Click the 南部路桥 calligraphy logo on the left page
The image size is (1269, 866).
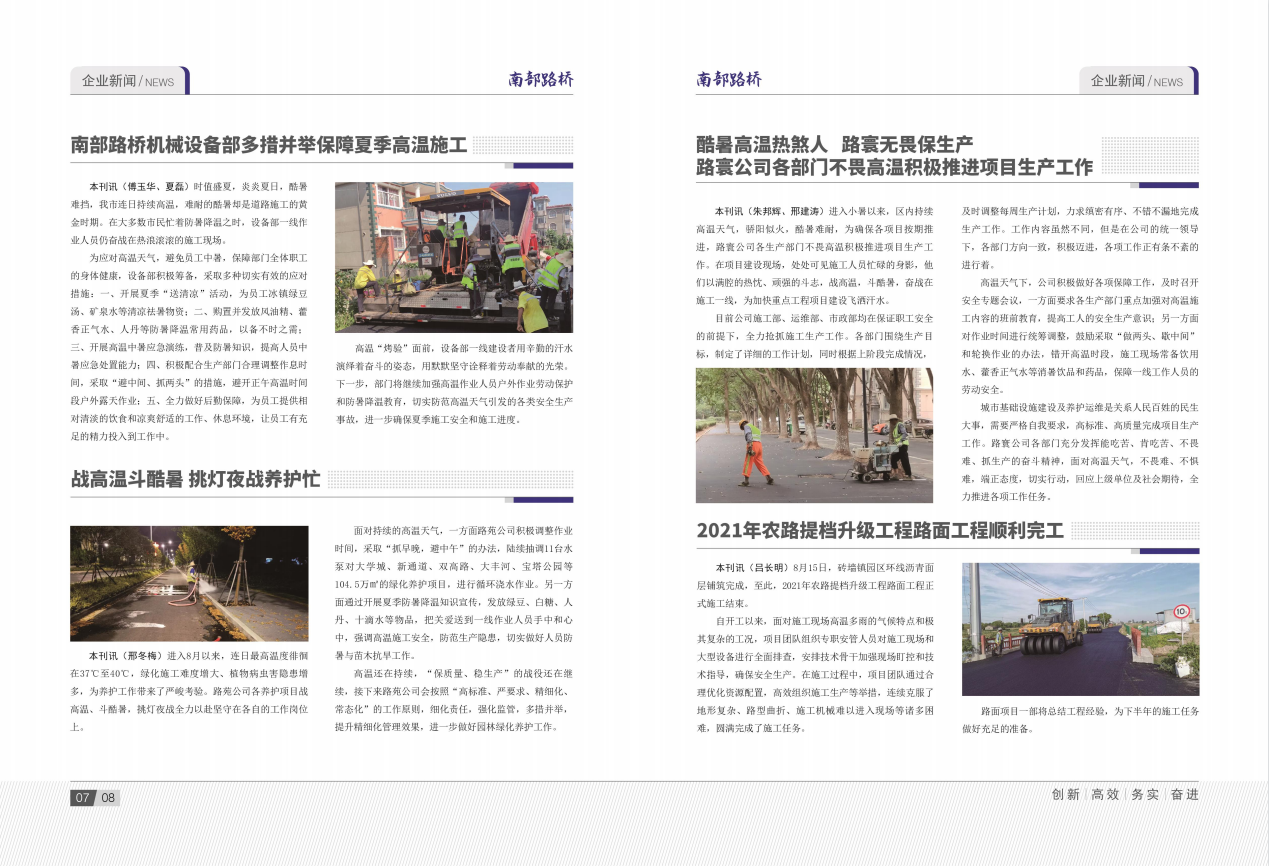(x=541, y=80)
